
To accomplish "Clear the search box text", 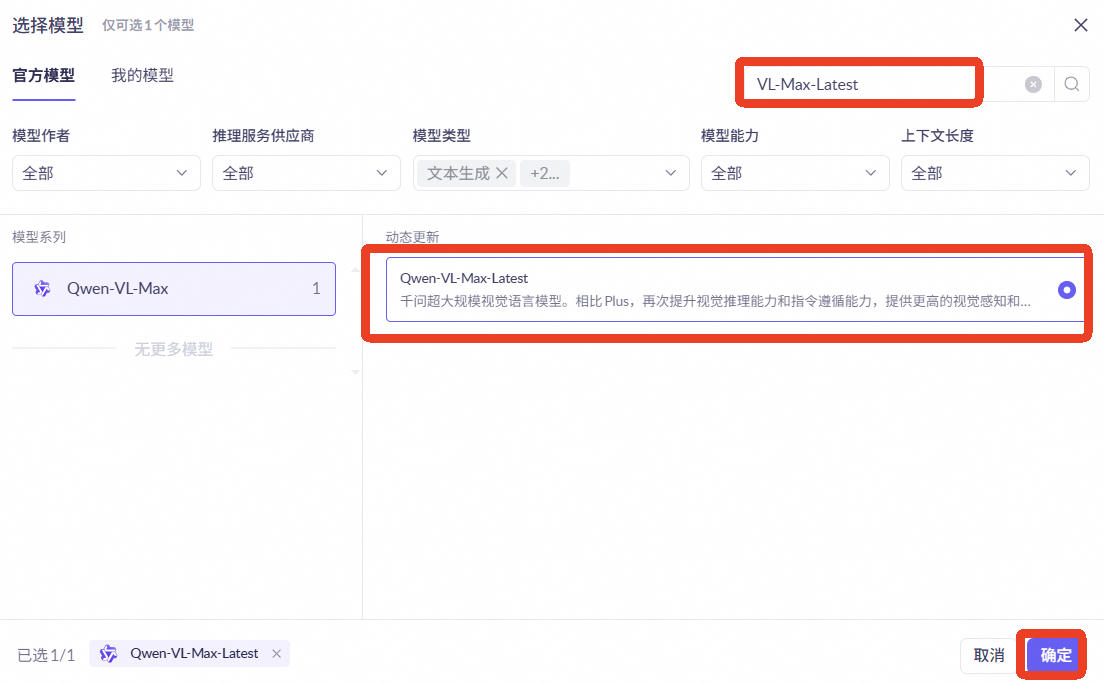I will (1033, 84).
